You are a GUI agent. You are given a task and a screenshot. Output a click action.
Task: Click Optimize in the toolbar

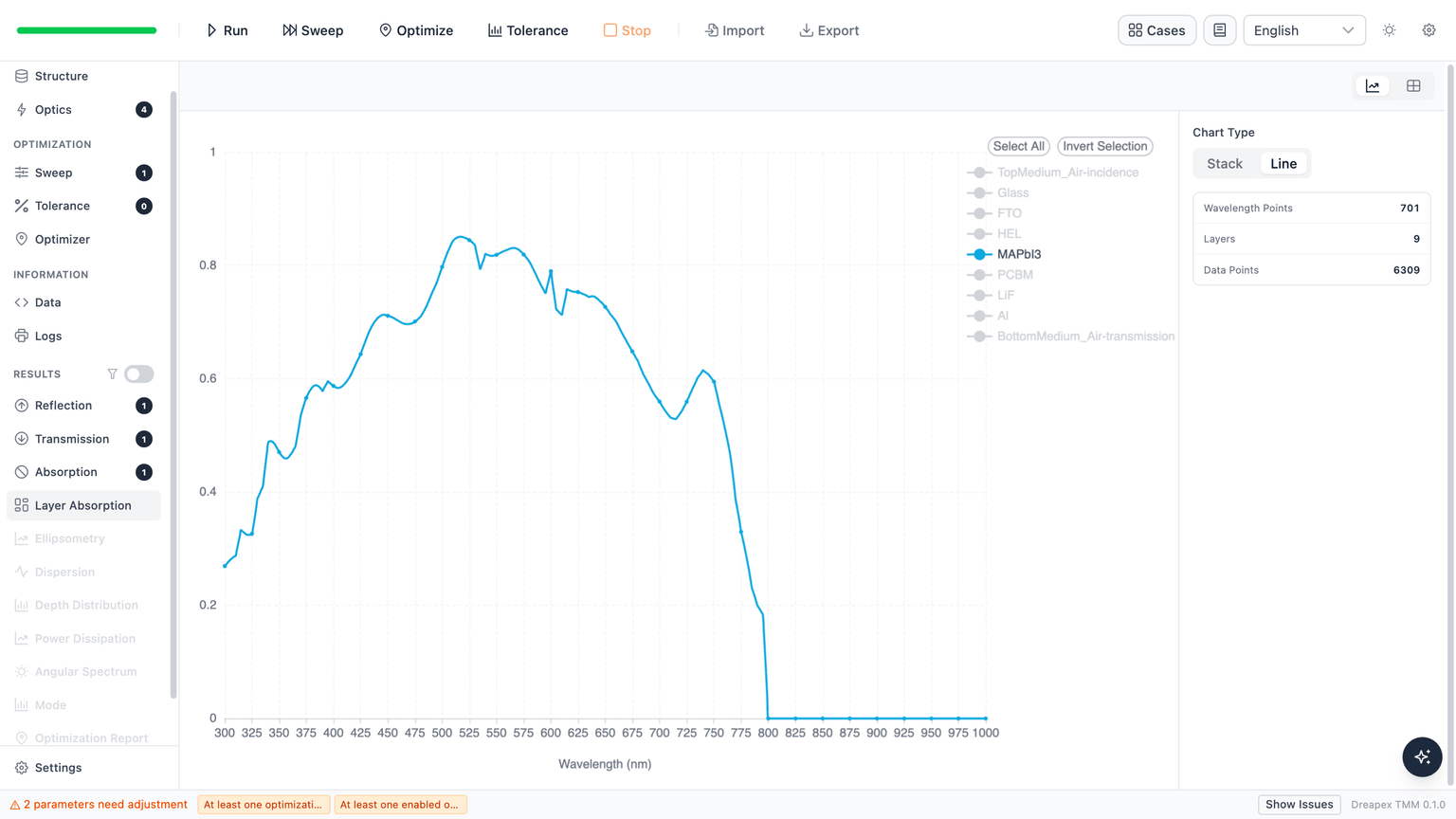tap(416, 30)
